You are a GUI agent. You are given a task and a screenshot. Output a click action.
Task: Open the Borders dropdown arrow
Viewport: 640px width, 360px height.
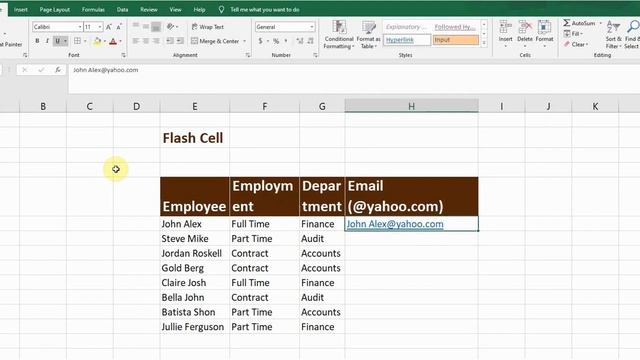coord(85,41)
